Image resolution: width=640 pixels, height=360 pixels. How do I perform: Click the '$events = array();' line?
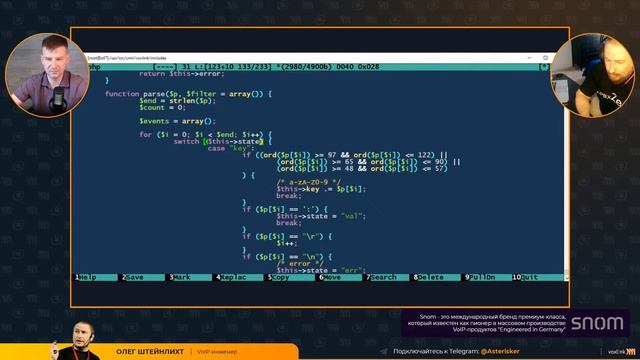click(x=178, y=121)
